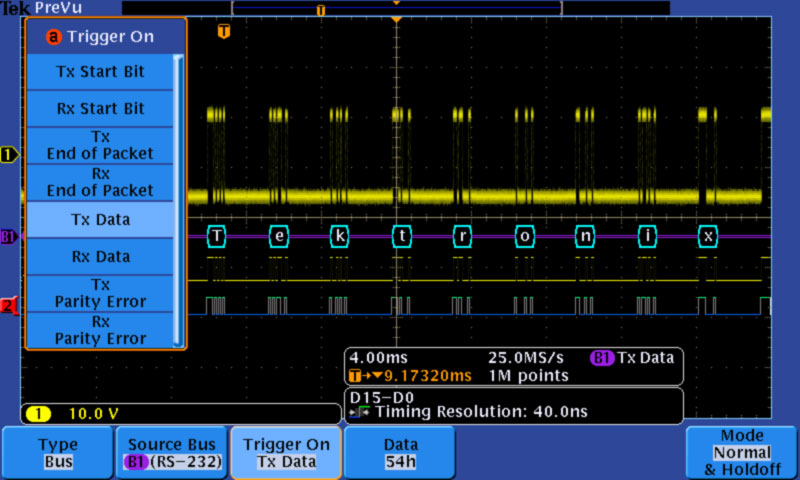Click decoded byte 'r' on the bus

coord(462,236)
